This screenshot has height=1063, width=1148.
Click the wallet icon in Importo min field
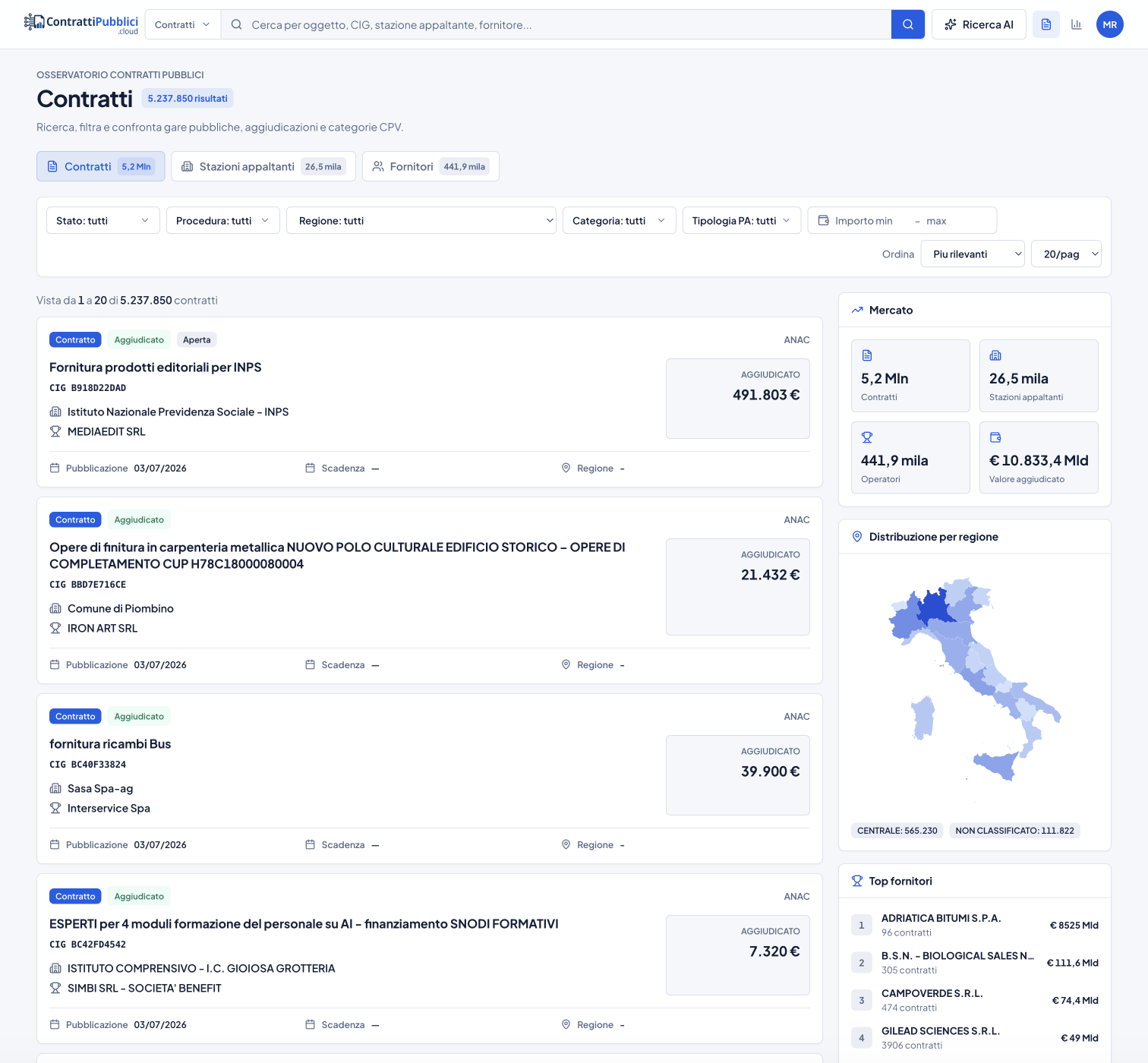[x=824, y=220]
